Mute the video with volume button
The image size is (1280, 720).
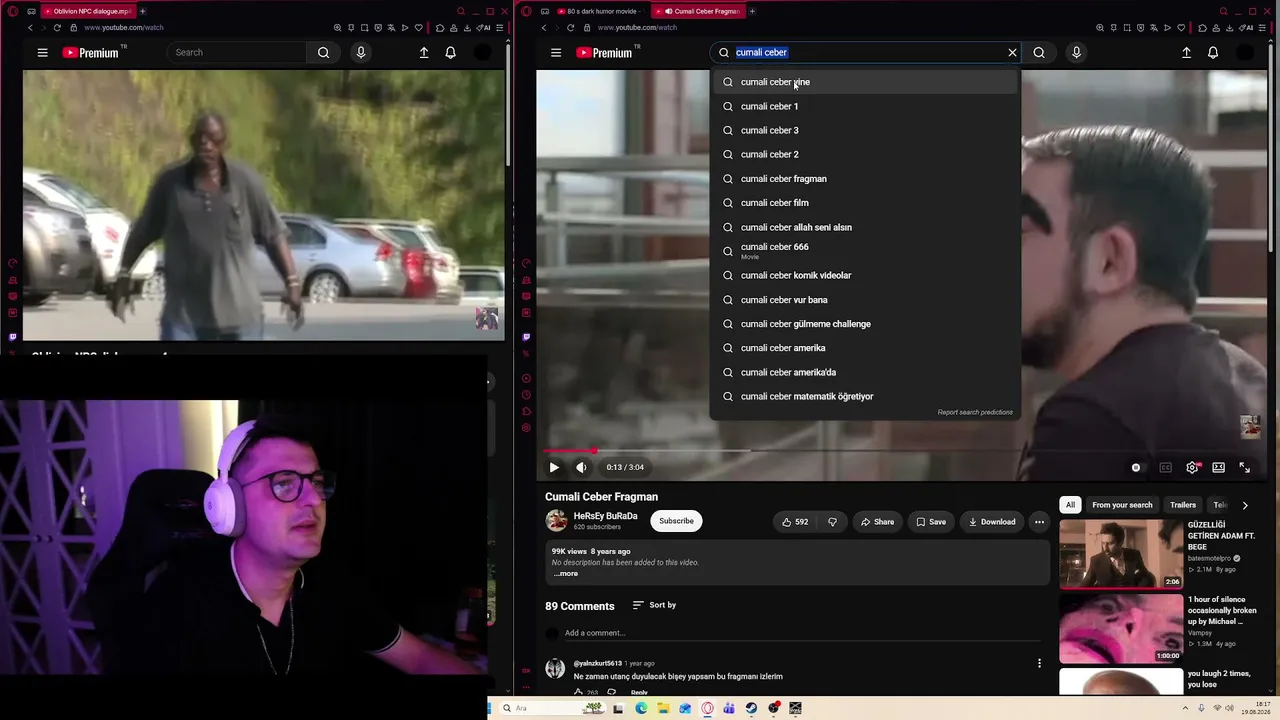581,467
